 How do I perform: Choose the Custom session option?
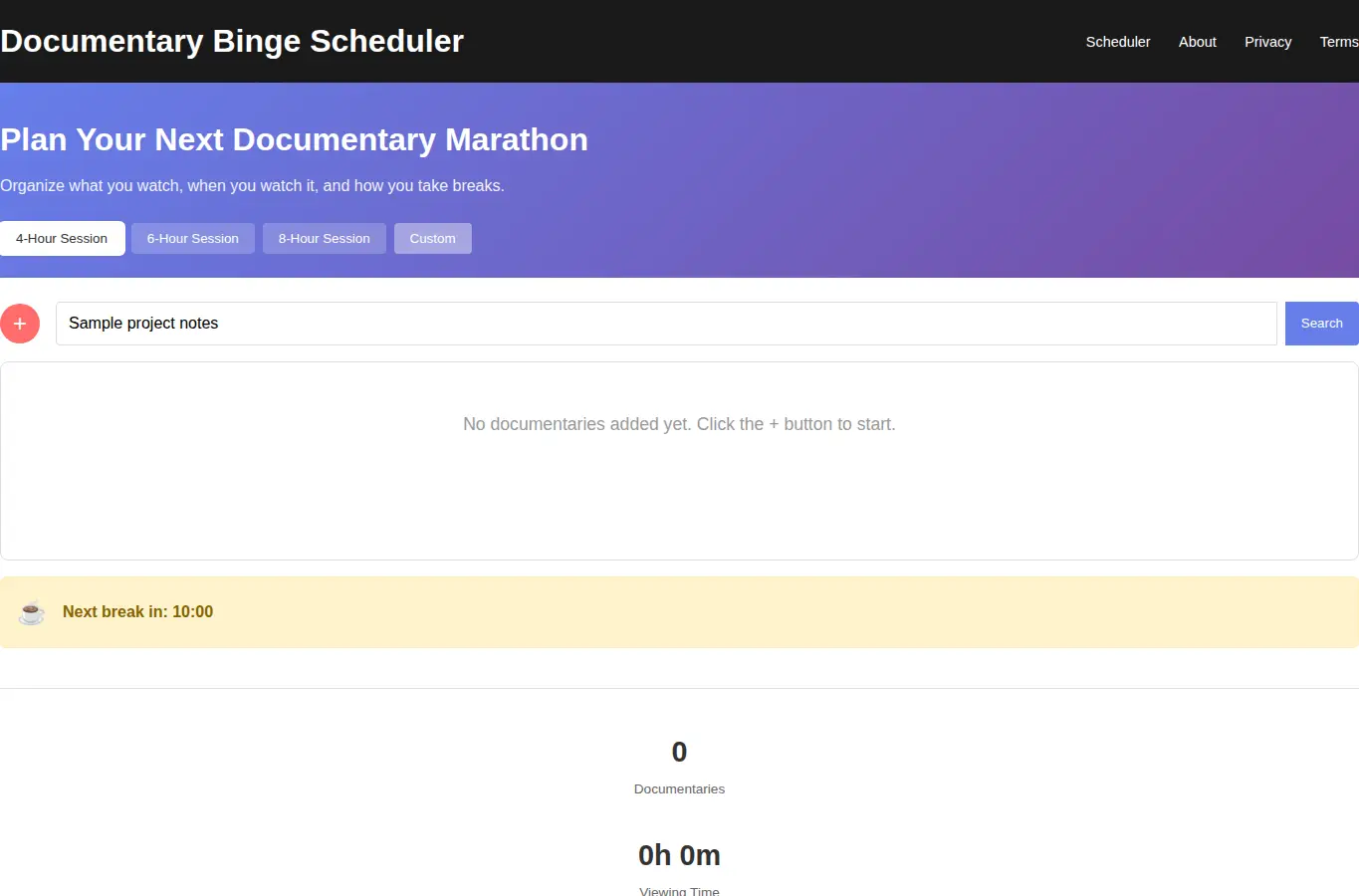(433, 239)
